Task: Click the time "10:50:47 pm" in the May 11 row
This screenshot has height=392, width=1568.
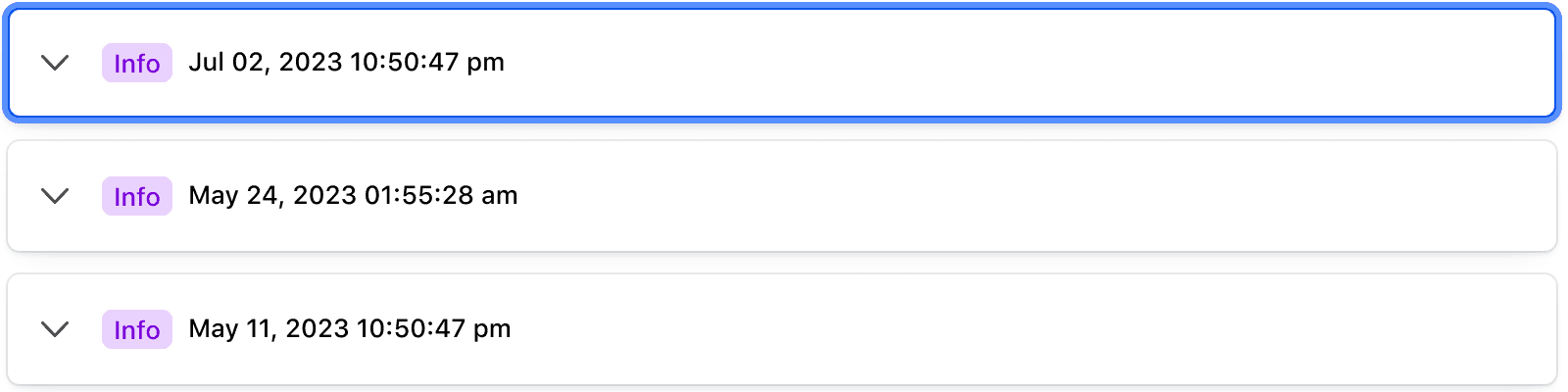Action: click(433, 329)
